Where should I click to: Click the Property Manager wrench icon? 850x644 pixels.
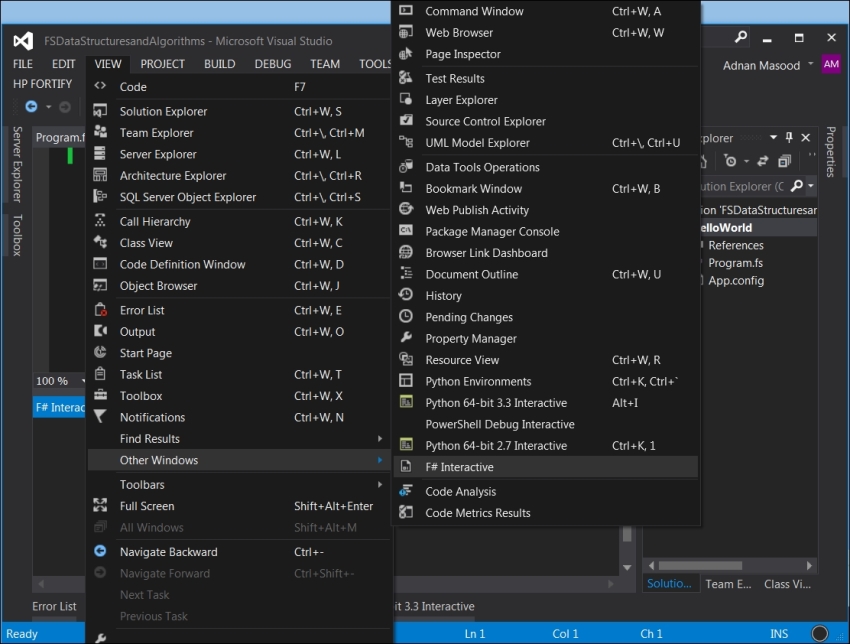[406, 338]
